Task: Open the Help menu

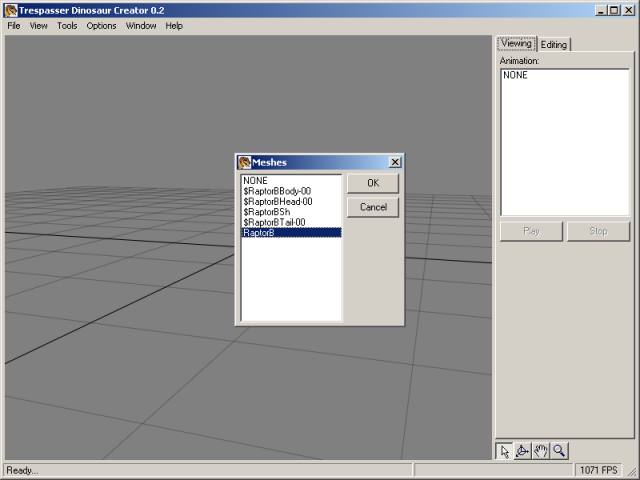Action: [x=174, y=26]
